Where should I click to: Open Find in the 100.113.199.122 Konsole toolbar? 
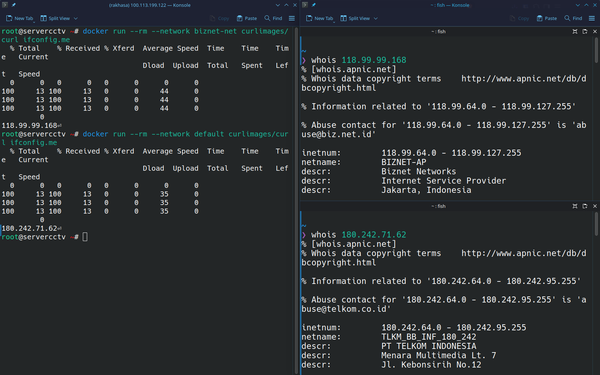pos(273,18)
